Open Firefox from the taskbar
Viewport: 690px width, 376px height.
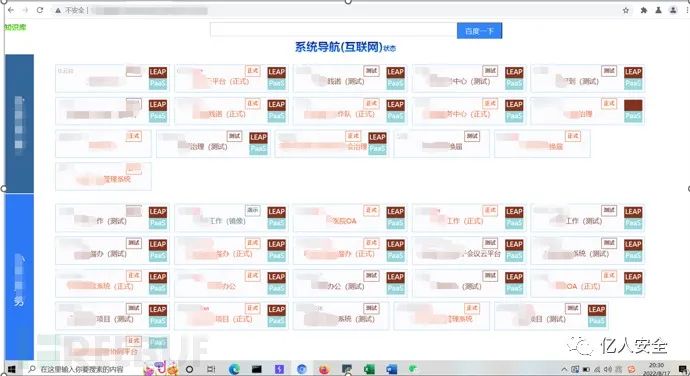[x=324, y=369]
